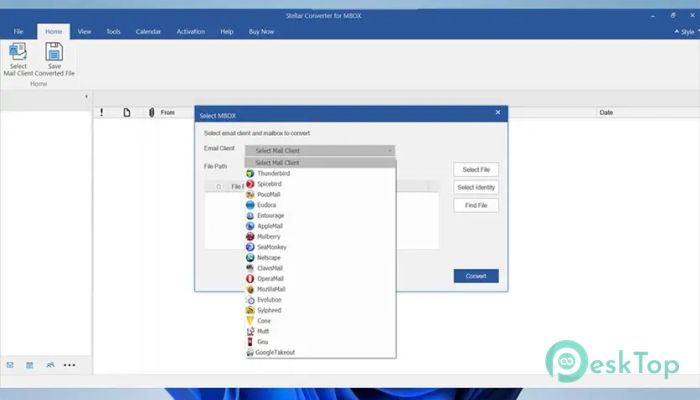Viewport: 700px width, 400px height.
Task: Click the Select Identity button
Action: point(476,188)
